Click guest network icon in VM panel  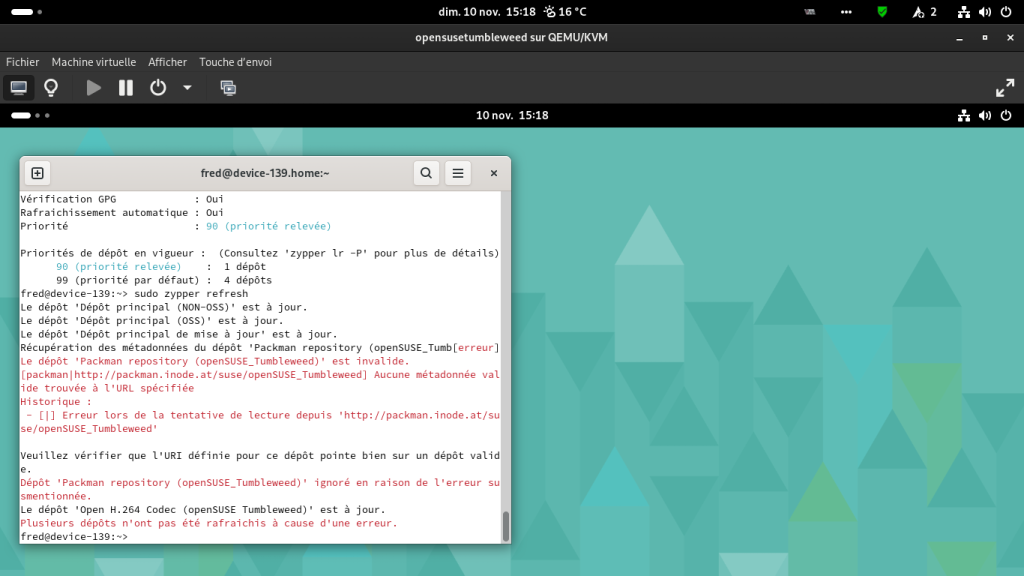tap(964, 116)
